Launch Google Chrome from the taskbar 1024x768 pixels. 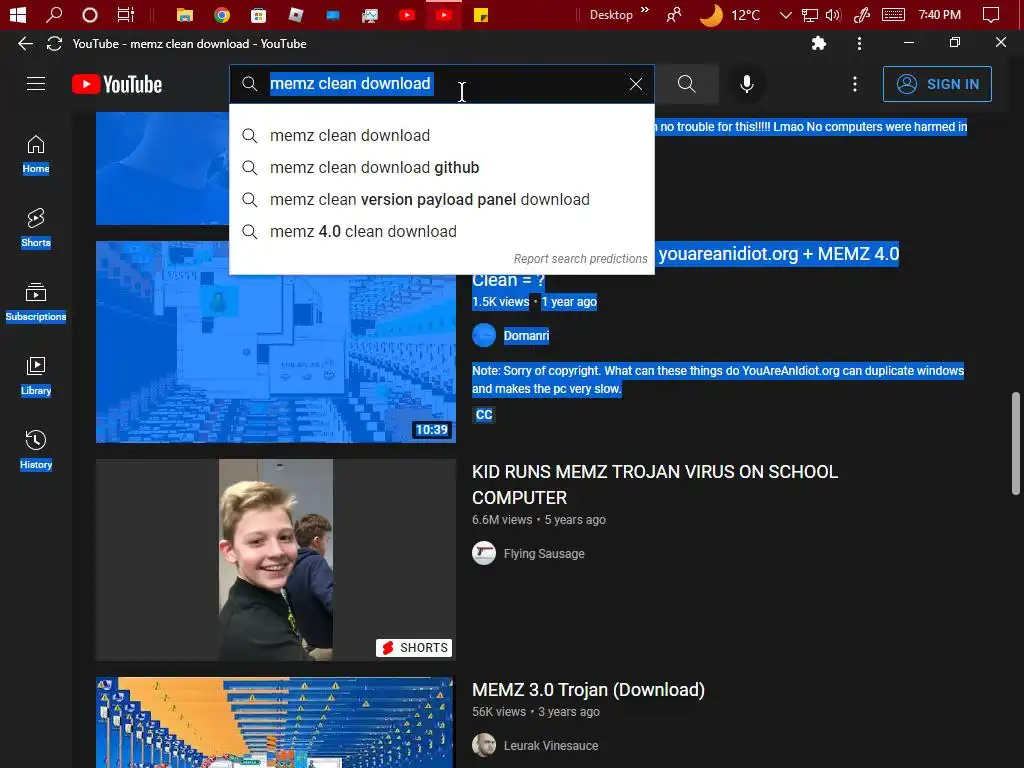click(222, 14)
